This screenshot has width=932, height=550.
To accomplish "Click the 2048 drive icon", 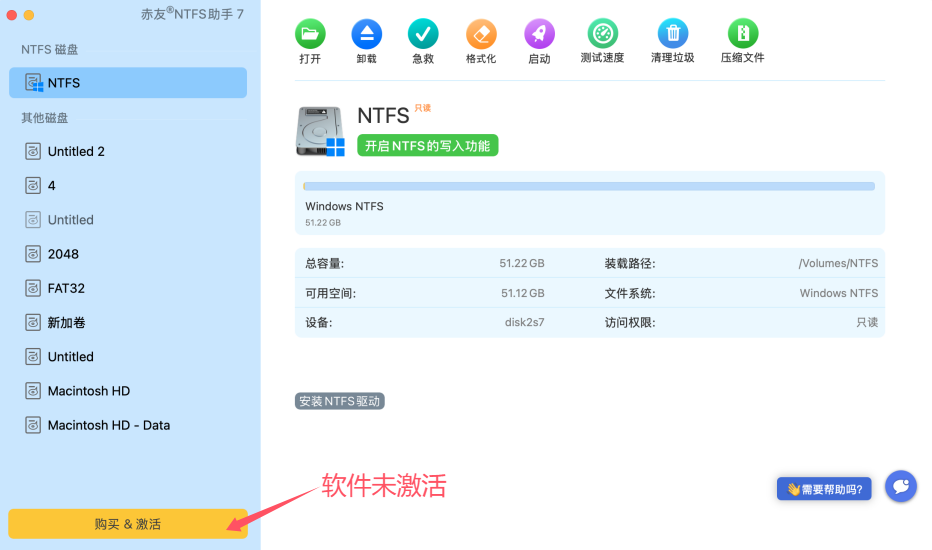I will [x=33, y=254].
